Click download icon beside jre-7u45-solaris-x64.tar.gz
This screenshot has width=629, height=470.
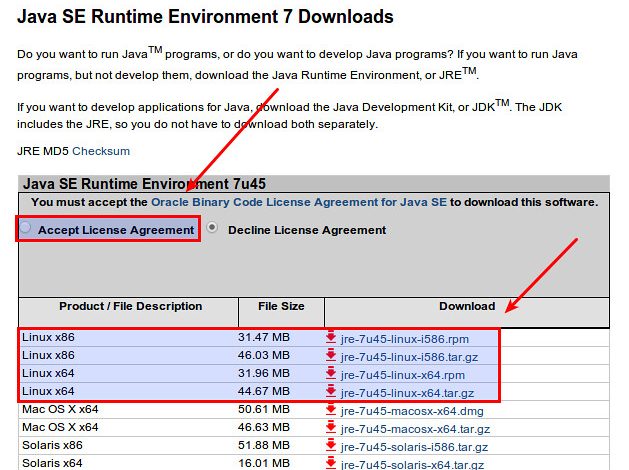331,463
